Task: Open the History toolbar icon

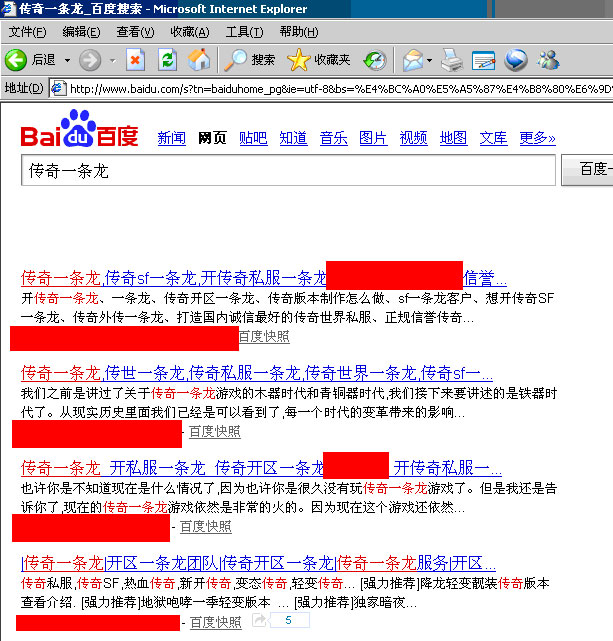Action: [375, 60]
